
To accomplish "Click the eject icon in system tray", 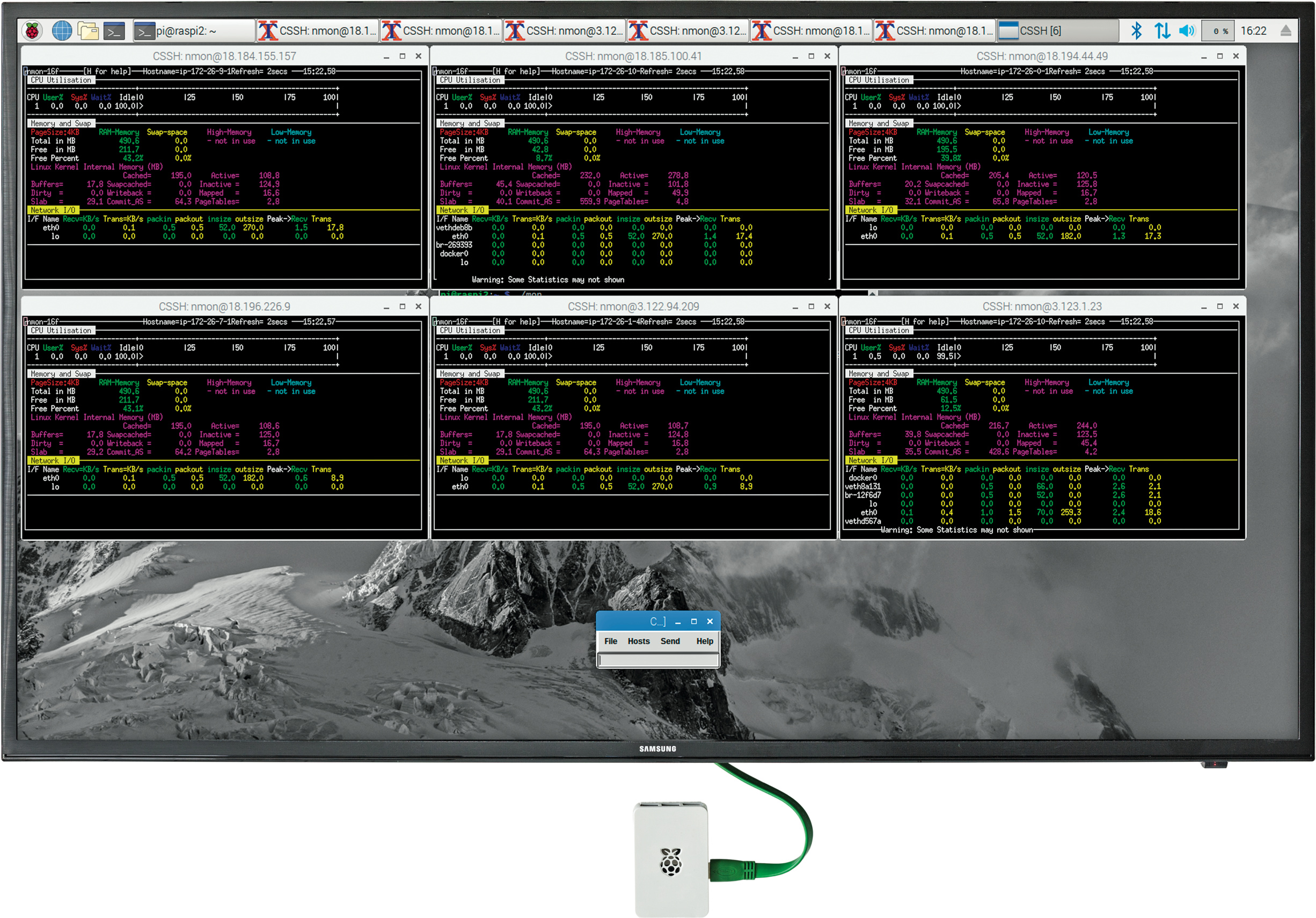I will pyautogui.click(x=1285, y=31).
